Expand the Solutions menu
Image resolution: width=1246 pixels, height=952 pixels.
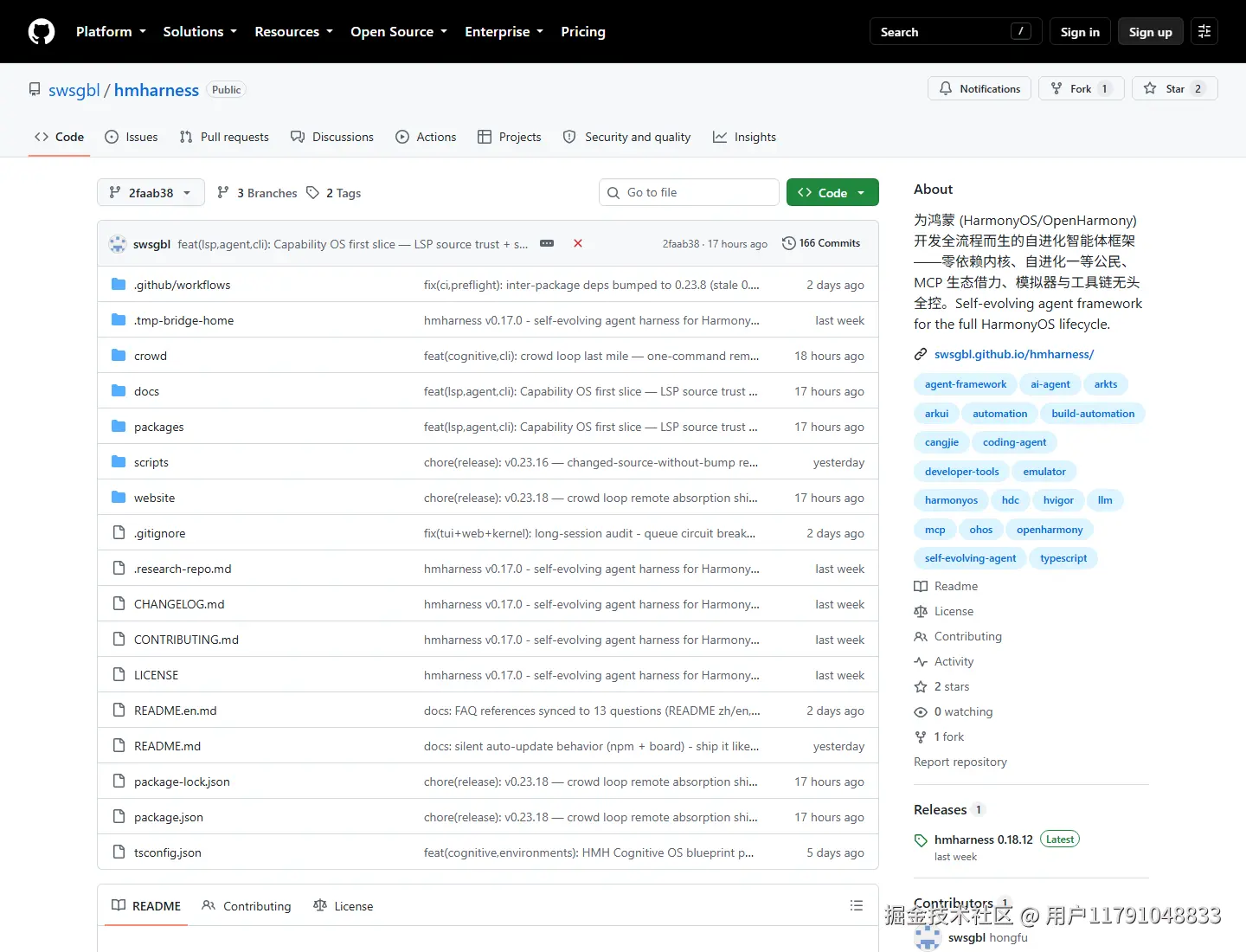coord(200,32)
